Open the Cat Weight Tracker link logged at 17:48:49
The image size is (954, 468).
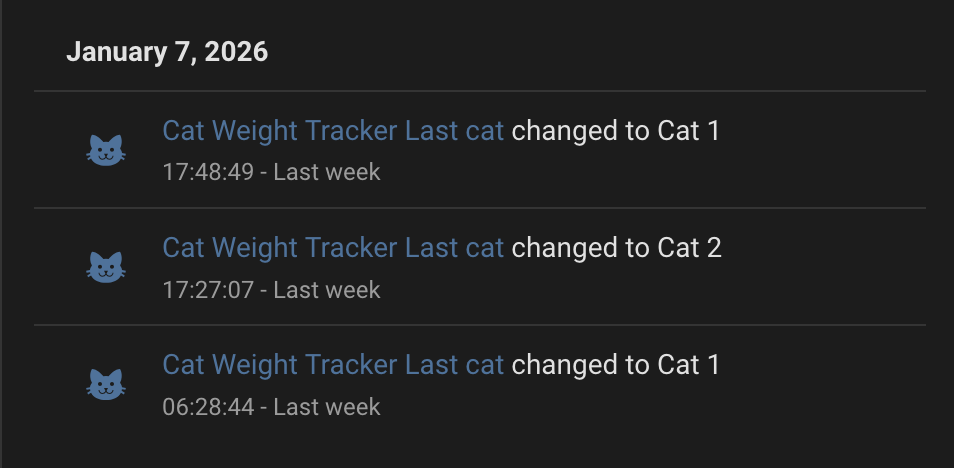(x=333, y=131)
